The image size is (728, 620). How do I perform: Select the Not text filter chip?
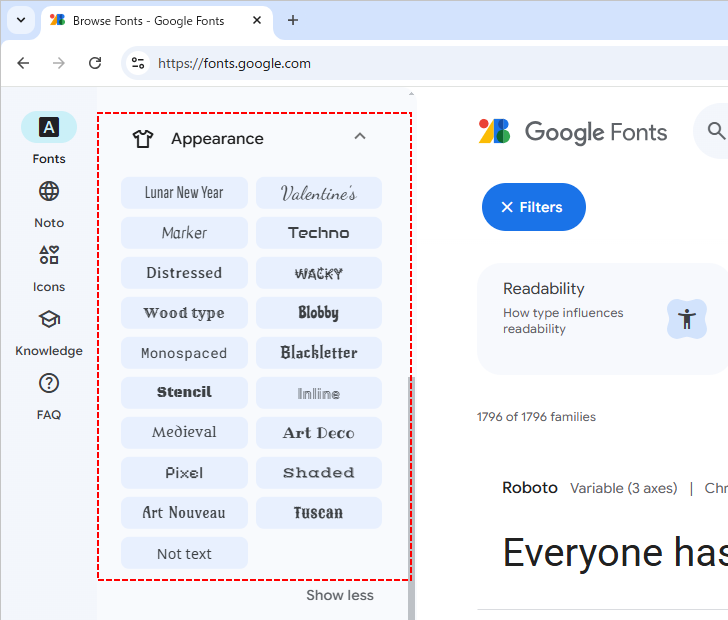(x=184, y=553)
